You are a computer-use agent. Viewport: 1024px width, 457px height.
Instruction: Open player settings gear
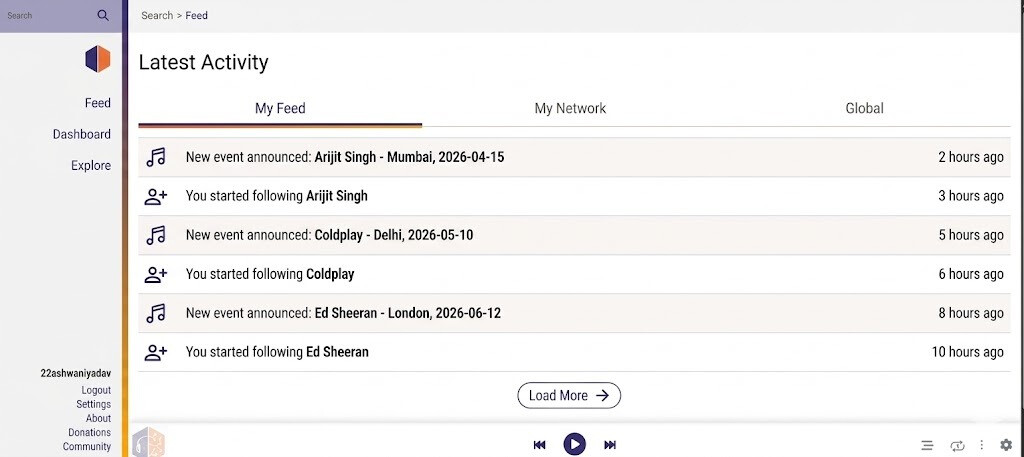(1006, 445)
